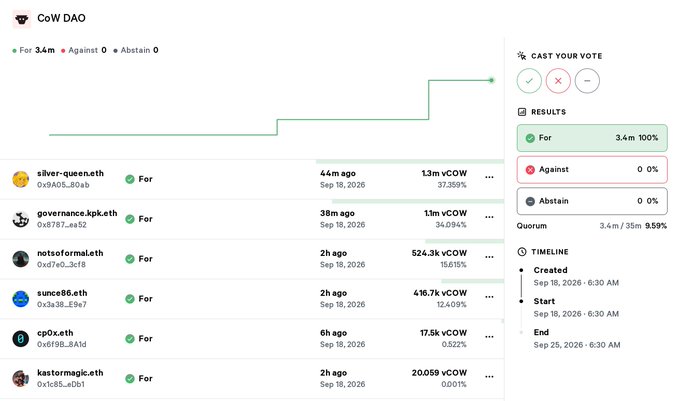Click the Cast Your Vote cursor icon
Viewport: 680px width, 401px height.
pyautogui.click(x=522, y=55)
